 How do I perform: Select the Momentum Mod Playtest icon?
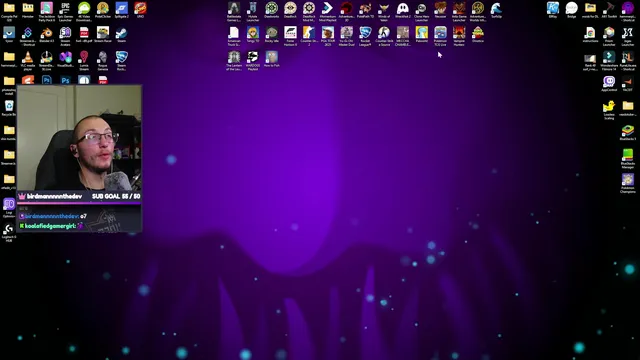[x=328, y=8]
